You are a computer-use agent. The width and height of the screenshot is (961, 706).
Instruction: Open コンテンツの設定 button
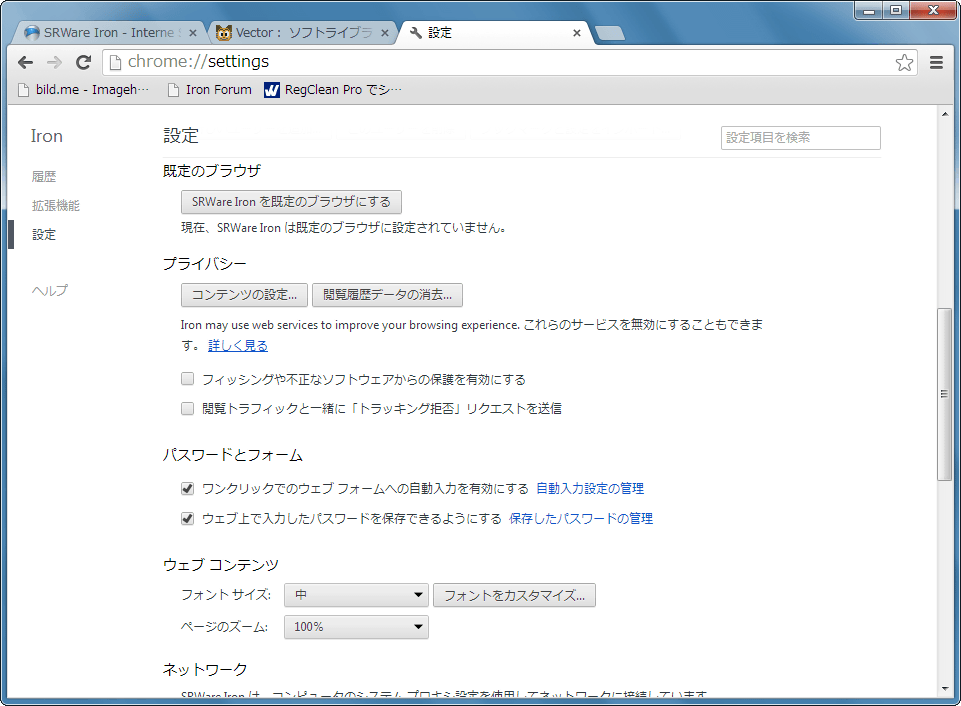coord(244,295)
